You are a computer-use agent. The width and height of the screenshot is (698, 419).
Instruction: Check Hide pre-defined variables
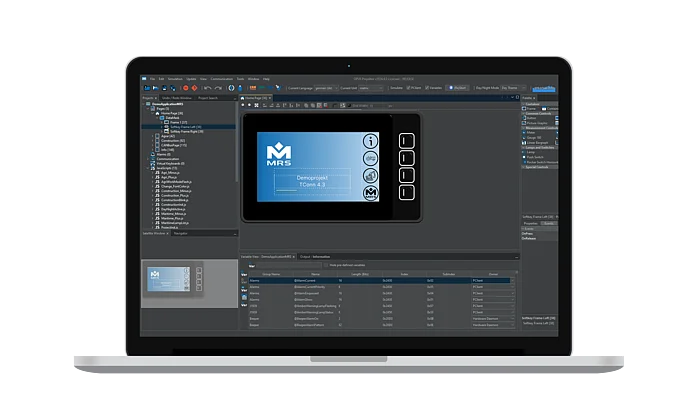326,265
